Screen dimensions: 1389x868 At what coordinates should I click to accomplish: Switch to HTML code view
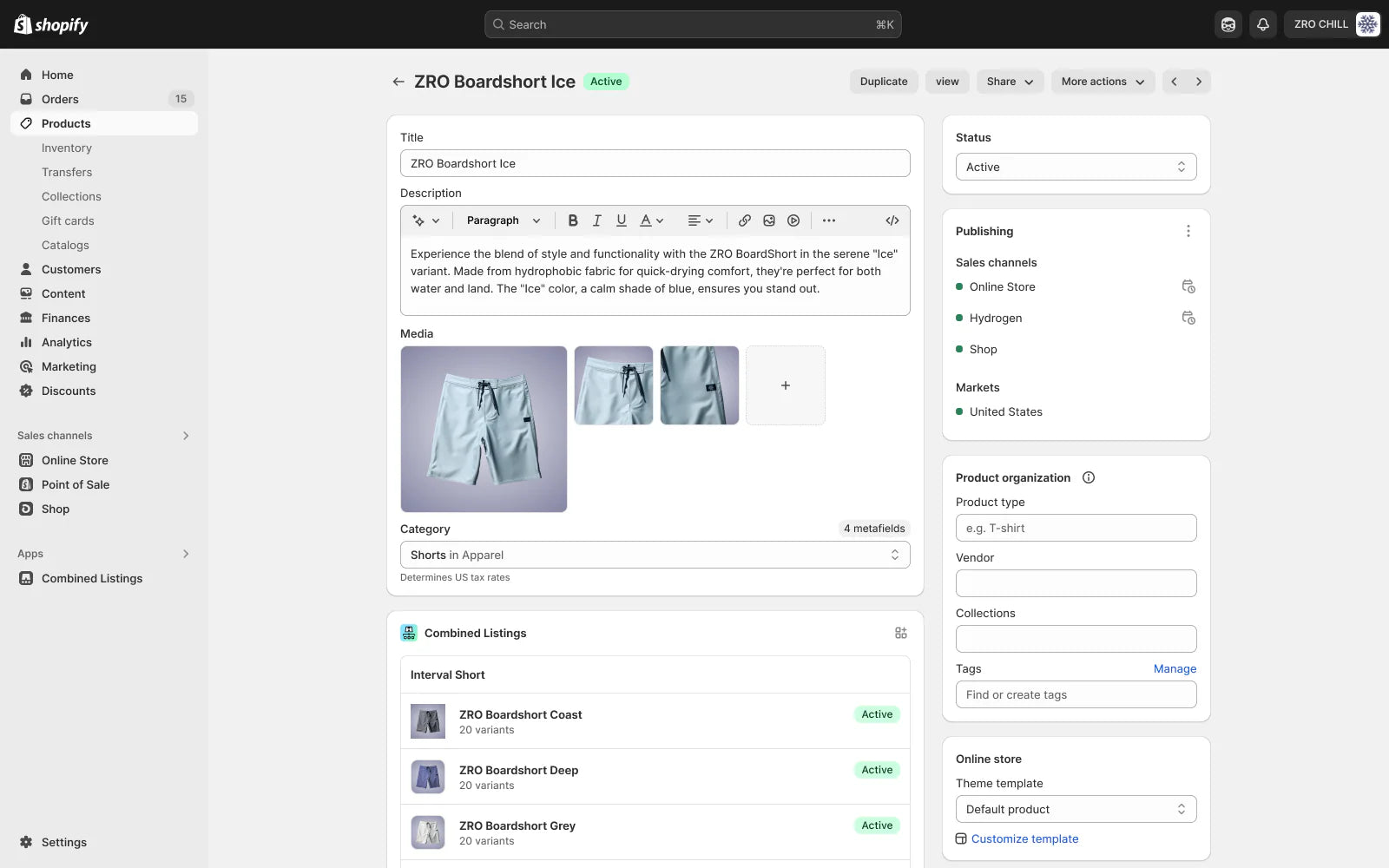(892, 220)
